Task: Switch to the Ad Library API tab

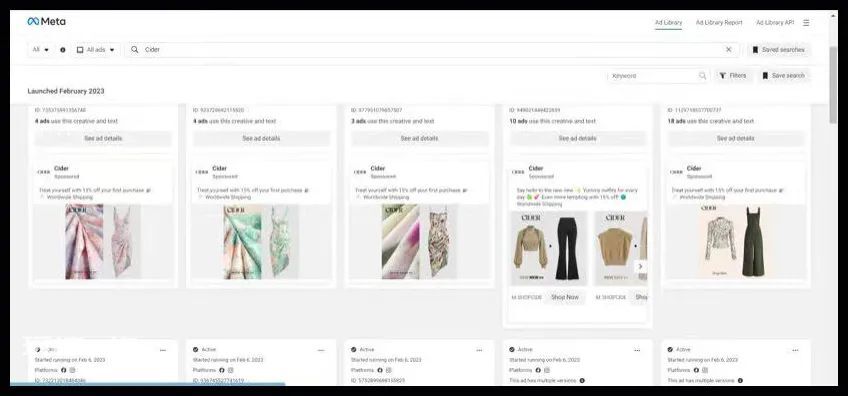Action: coord(775,23)
